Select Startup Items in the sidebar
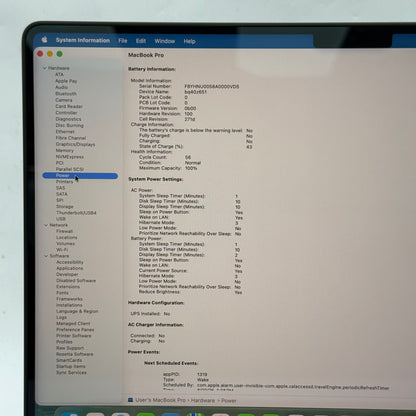The image size is (416, 416). click(x=71, y=366)
